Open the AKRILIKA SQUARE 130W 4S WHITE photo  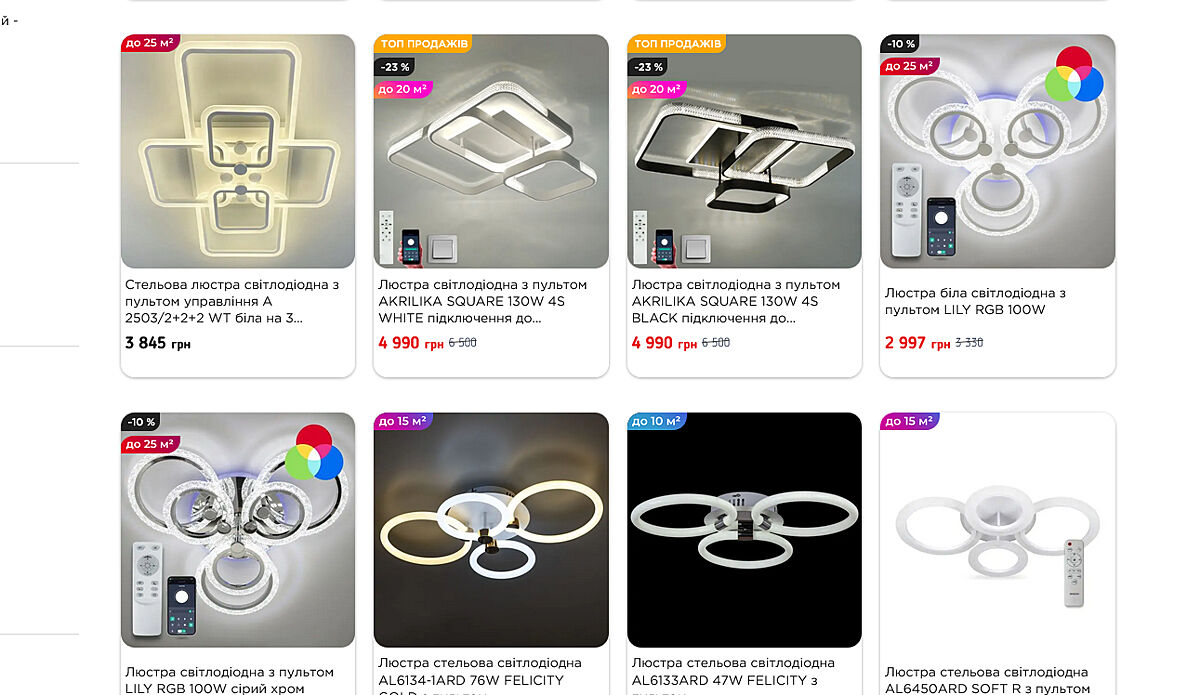tap(491, 151)
